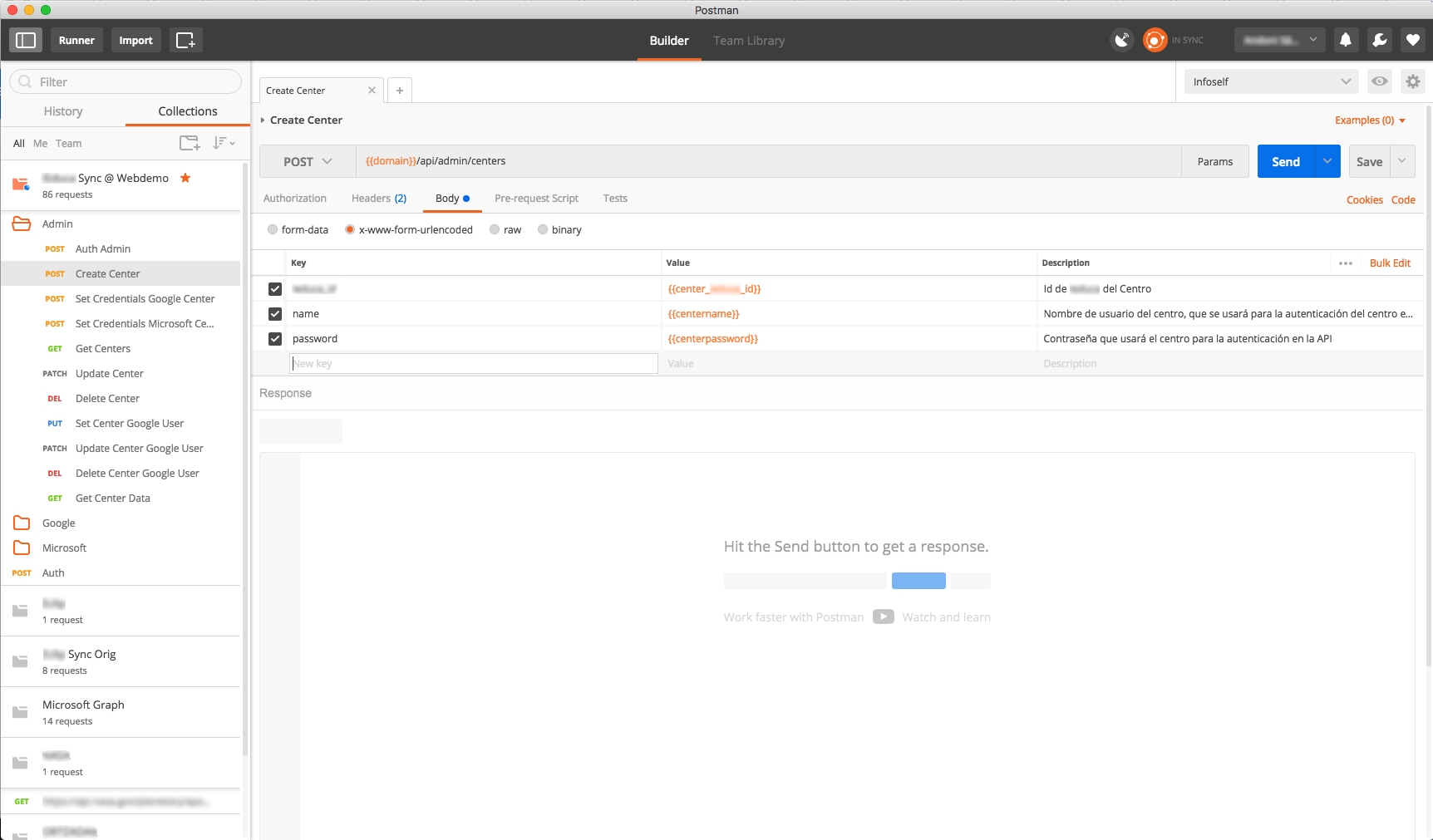This screenshot has height=840, width=1433.
Task: Uncheck the name parameter checkbox
Action: 275,314
